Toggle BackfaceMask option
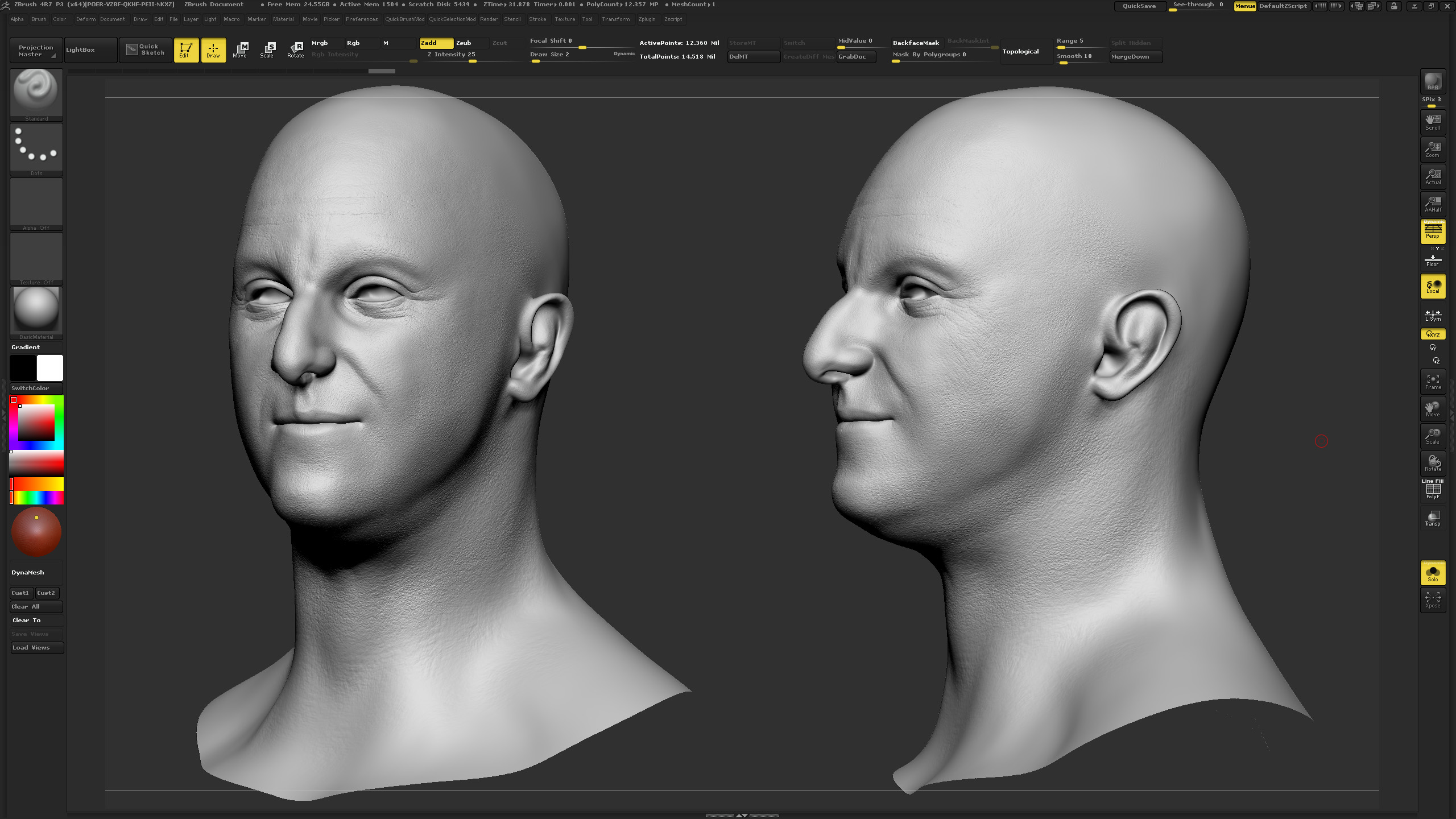The image size is (1456, 819). point(916,43)
